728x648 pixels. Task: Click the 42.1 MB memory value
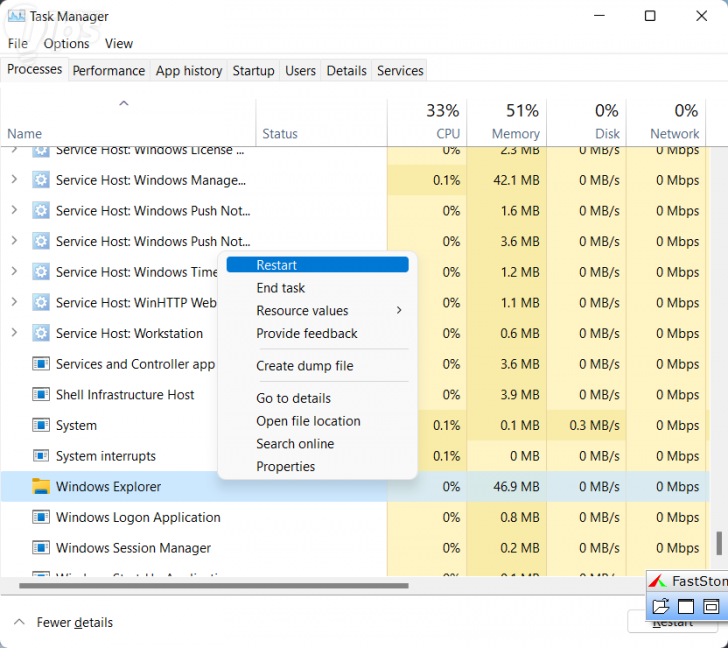click(516, 180)
